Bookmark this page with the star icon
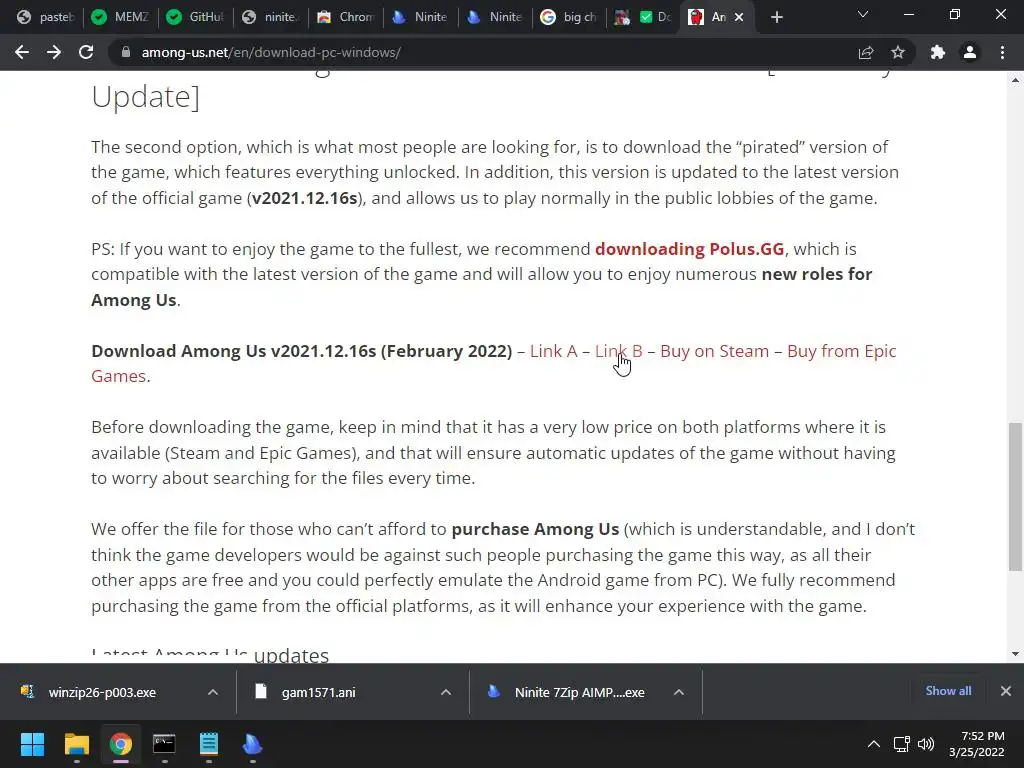Image resolution: width=1024 pixels, height=768 pixels. pos(898,52)
